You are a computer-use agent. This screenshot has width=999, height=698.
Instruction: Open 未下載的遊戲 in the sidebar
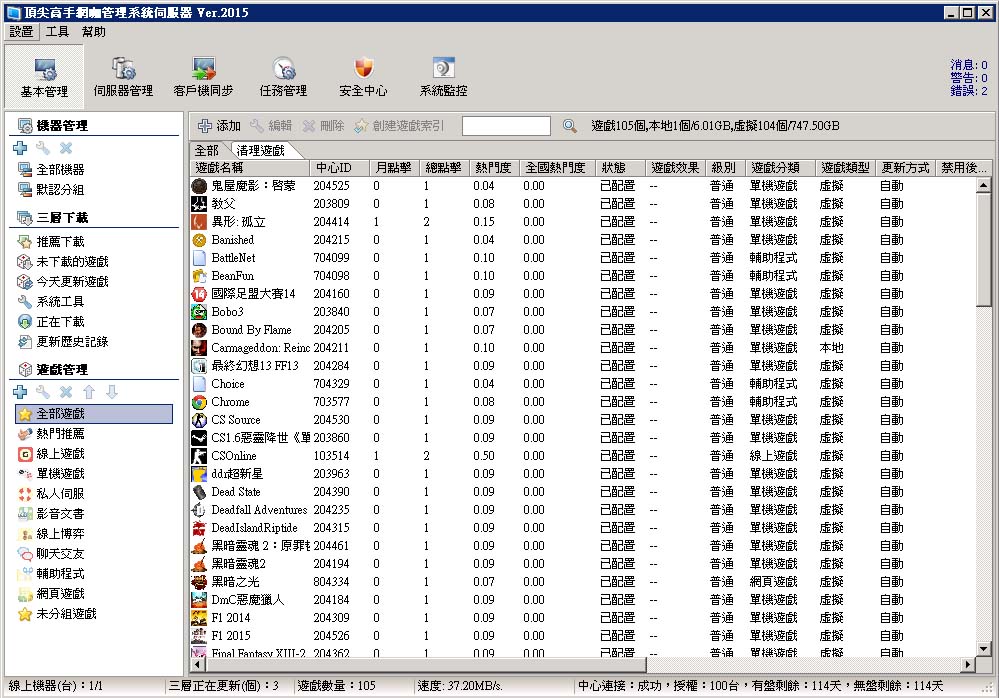point(64,262)
